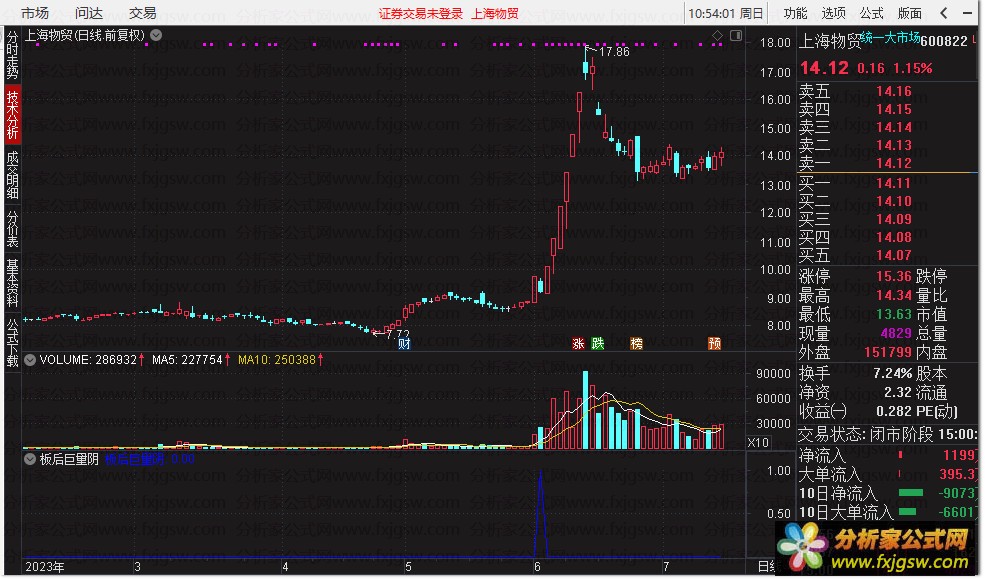Image resolution: width=985 pixels, height=579 pixels.
Task: Click the 外盘 value 151799
Action: (888, 352)
